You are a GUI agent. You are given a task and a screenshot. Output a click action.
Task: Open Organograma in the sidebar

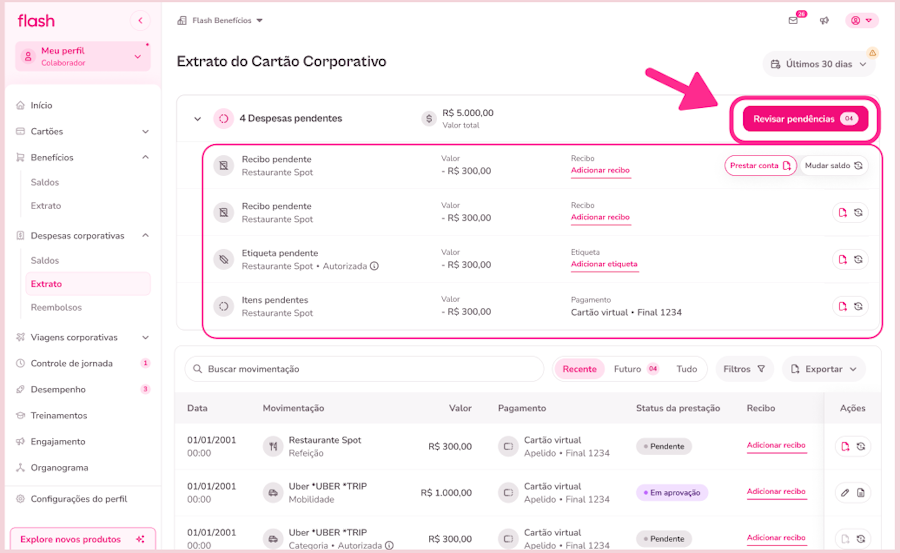59,467
